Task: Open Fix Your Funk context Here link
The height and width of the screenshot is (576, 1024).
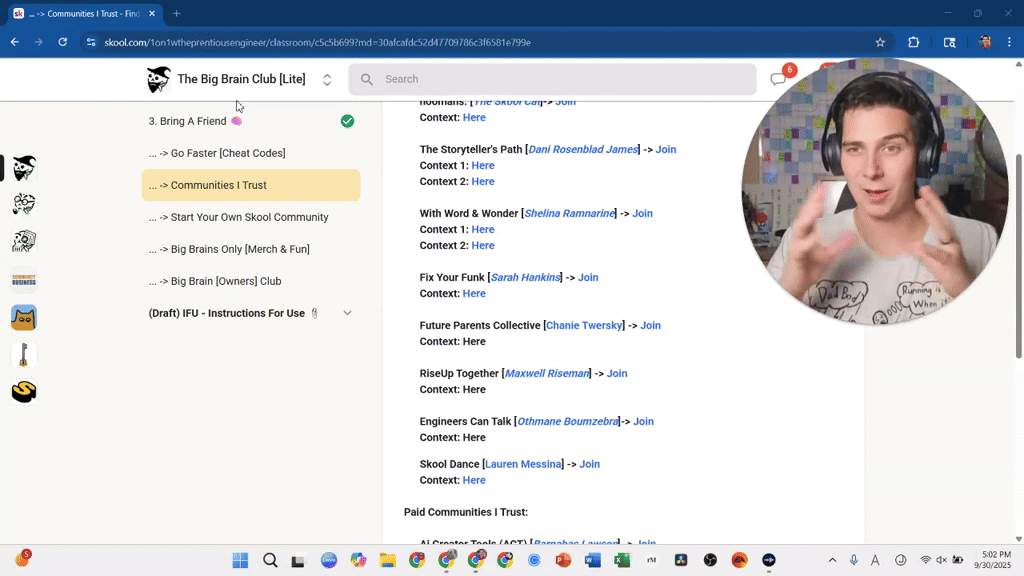Action: coord(474,293)
